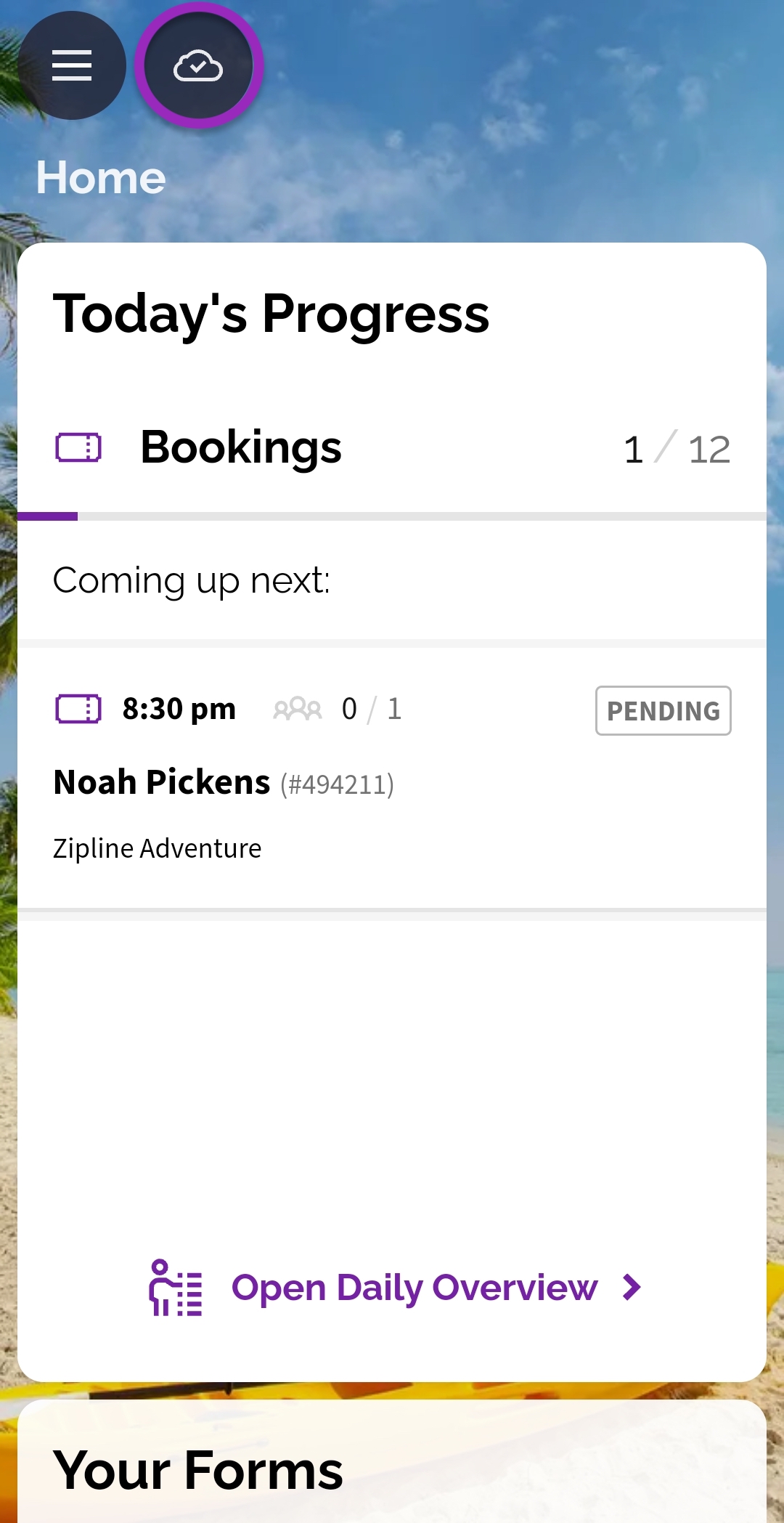Image resolution: width=784 pixels, height=1523 pixels.
Task: Click the Bookings progress bar
Action: click(392, 516)
